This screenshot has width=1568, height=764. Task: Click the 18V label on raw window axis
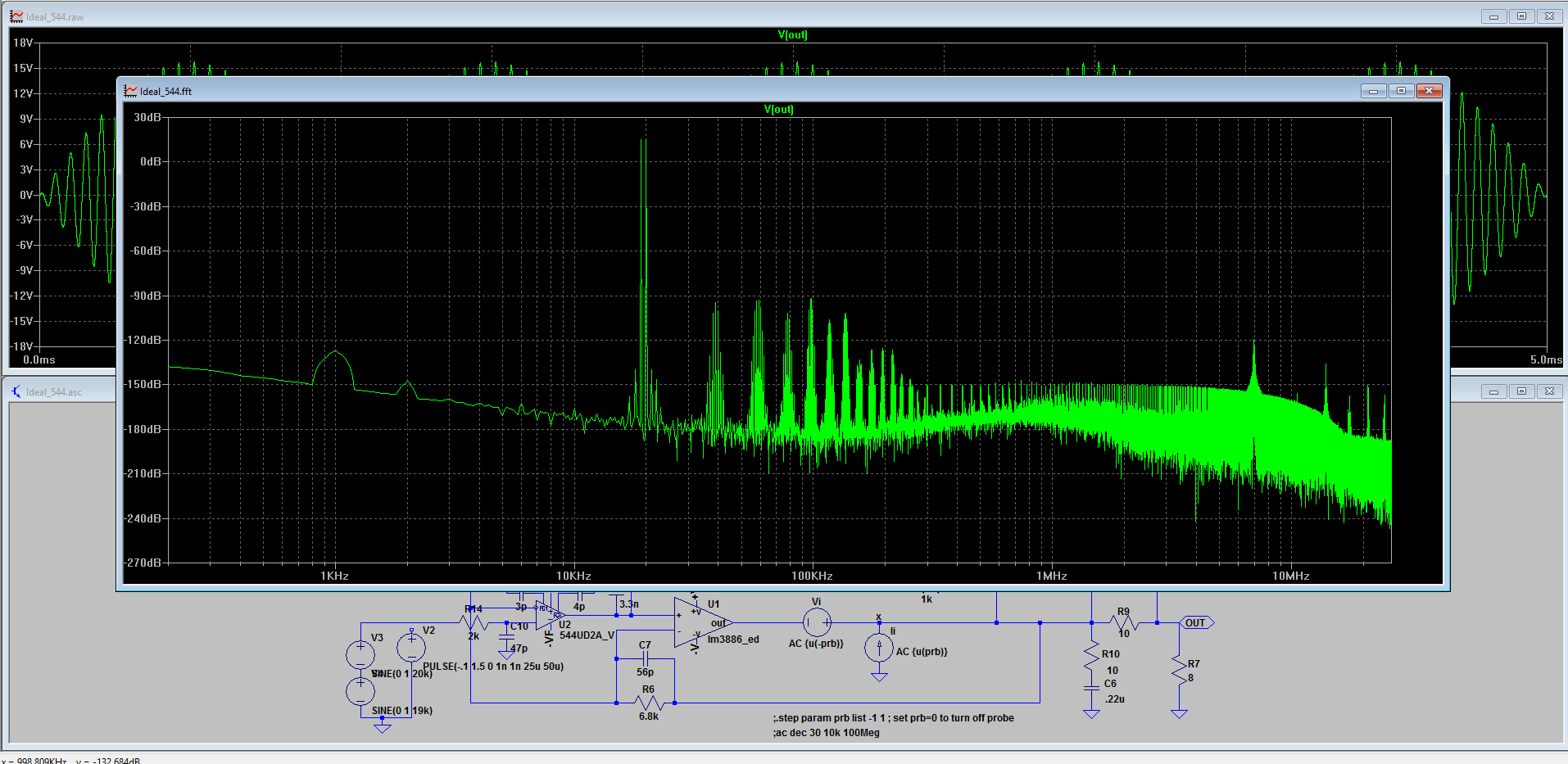23,43
